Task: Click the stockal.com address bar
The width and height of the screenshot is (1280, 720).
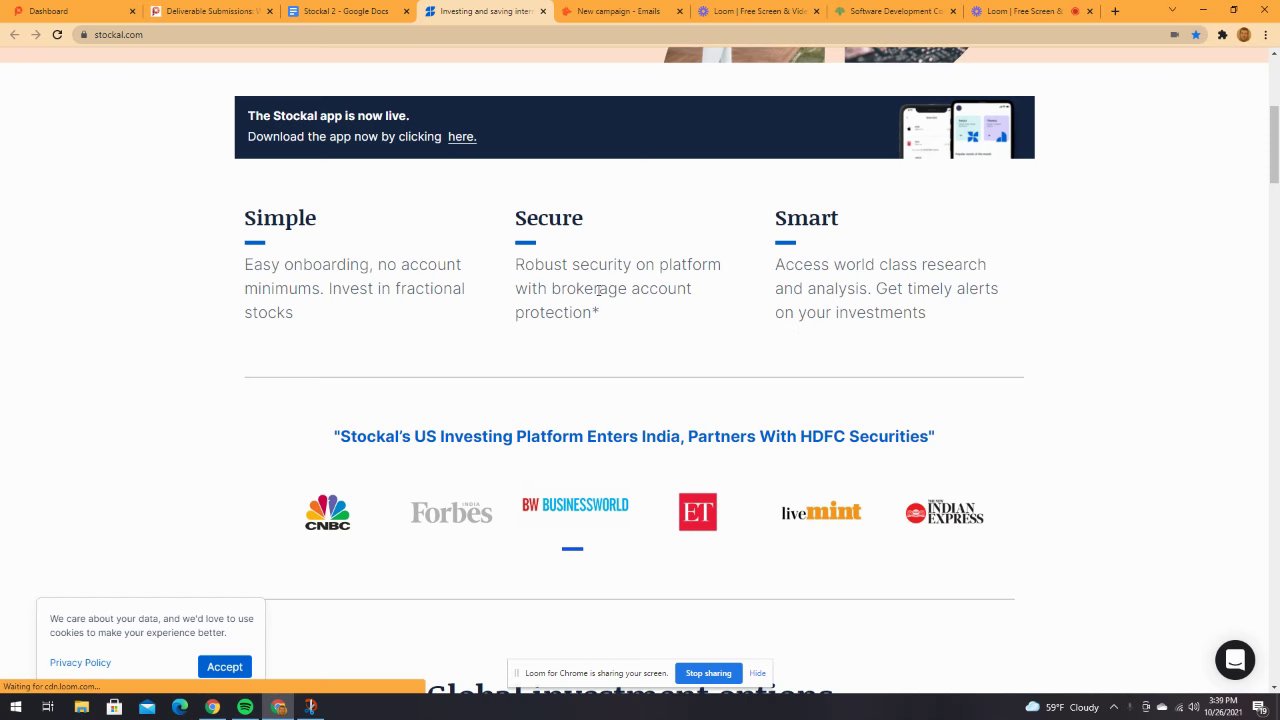Action: pyautogui.click(x=620, y=34)
